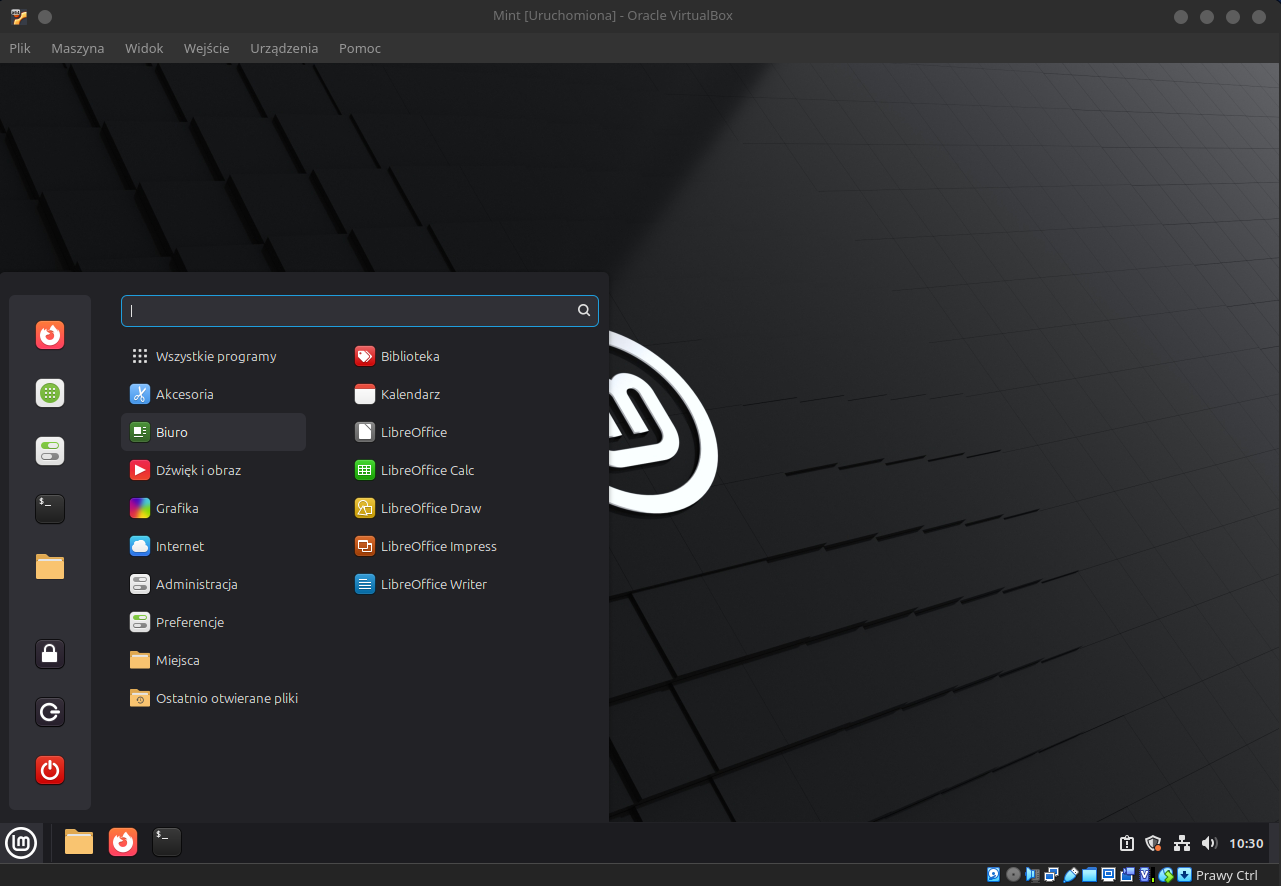Select the Wszystkie programy category
This screenshot has width=1281, height=886.
click(213, 356)
